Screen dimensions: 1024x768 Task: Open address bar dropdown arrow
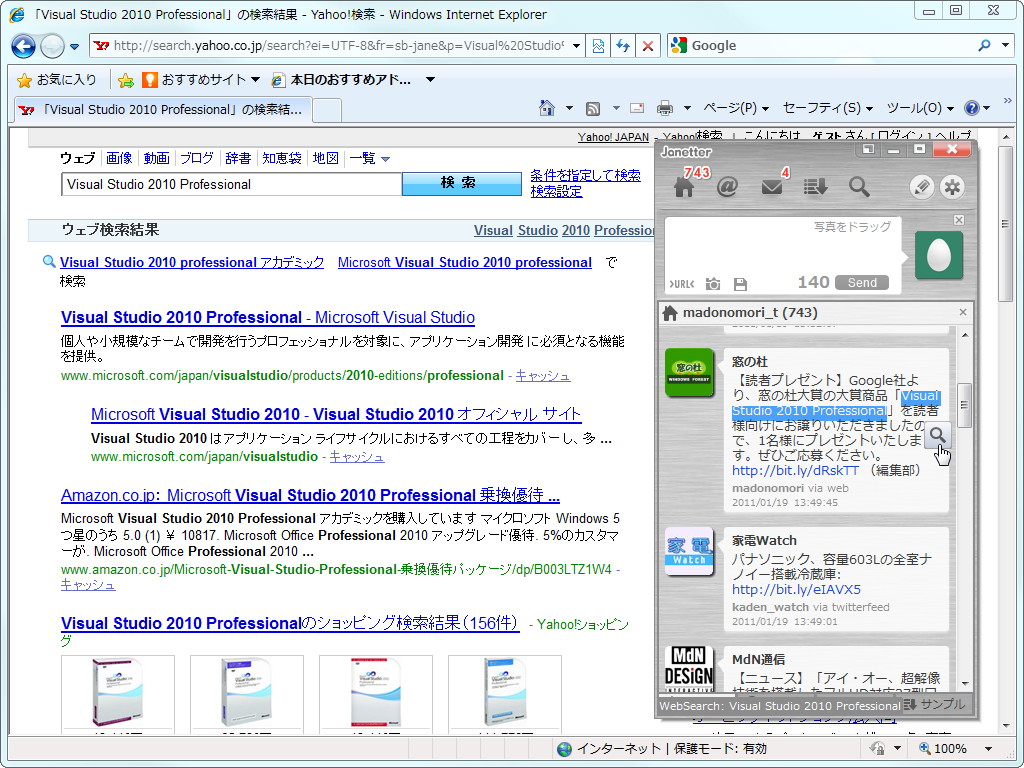pos(576,46)
